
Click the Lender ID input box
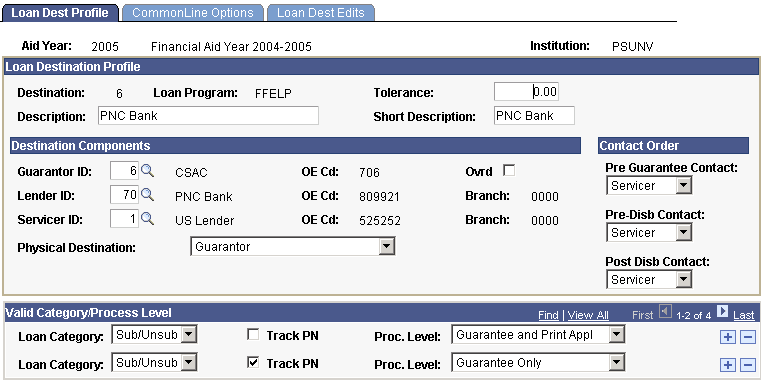point(124,195)
